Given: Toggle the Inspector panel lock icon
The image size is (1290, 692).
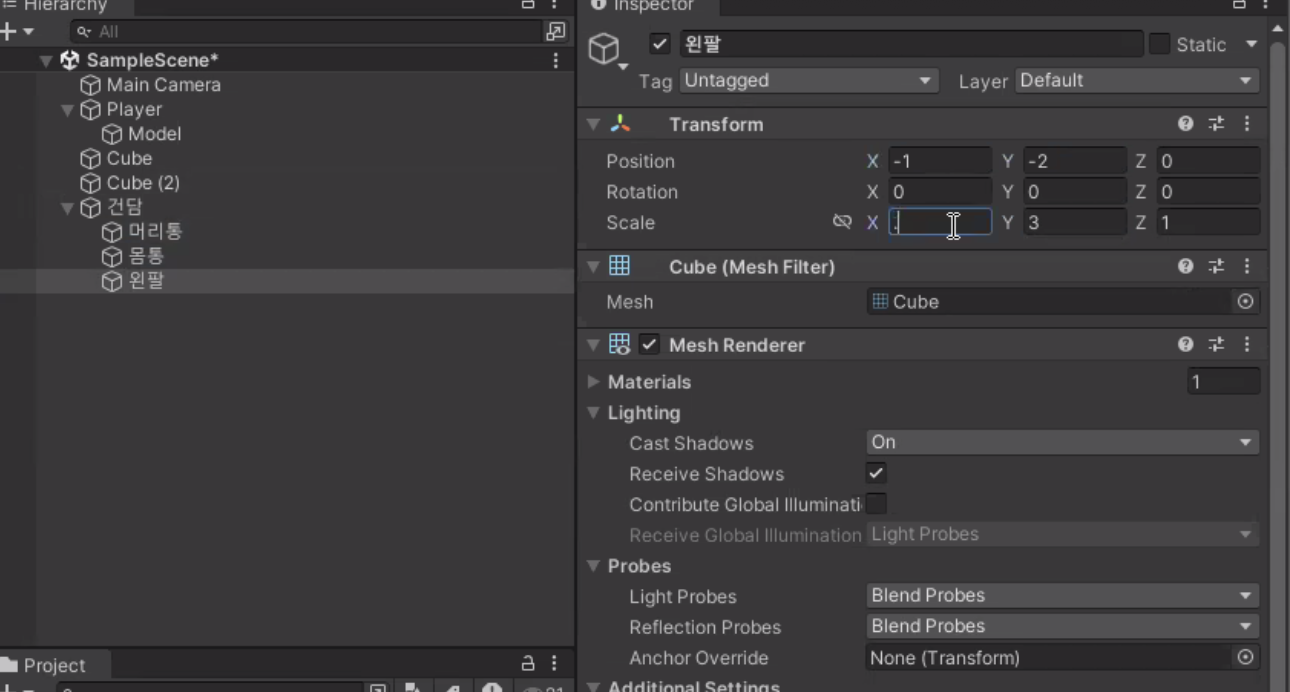Looking at the screenshot, I should [1239, 5].
